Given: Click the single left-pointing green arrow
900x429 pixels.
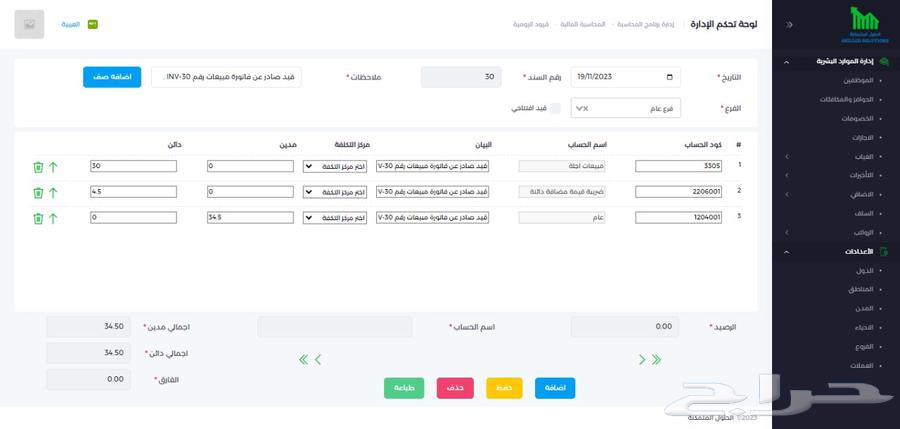Looking at the screenshot, I should pos(318,360).
